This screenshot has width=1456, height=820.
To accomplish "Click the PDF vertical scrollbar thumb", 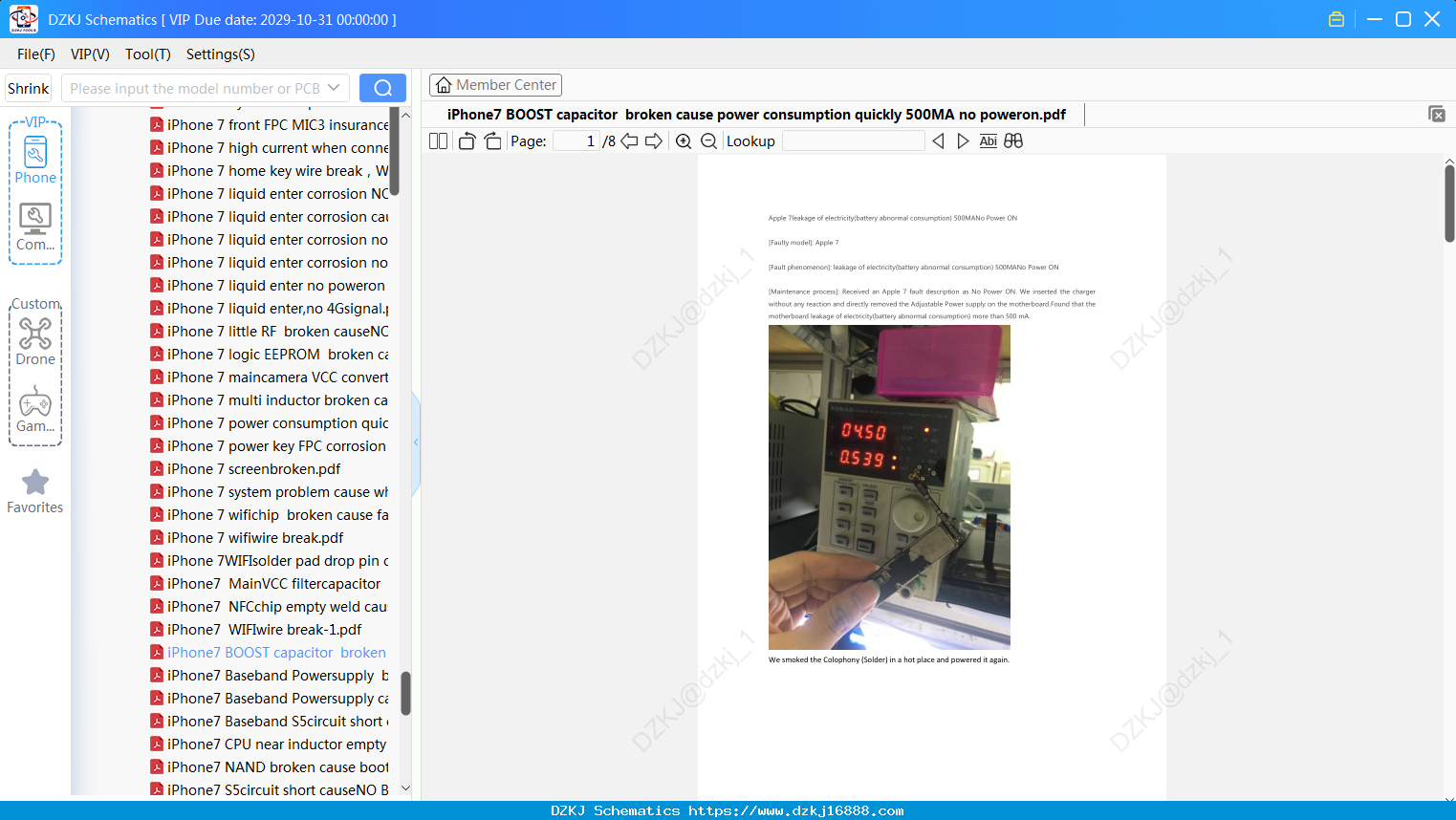I will [x=1449, y=204].
